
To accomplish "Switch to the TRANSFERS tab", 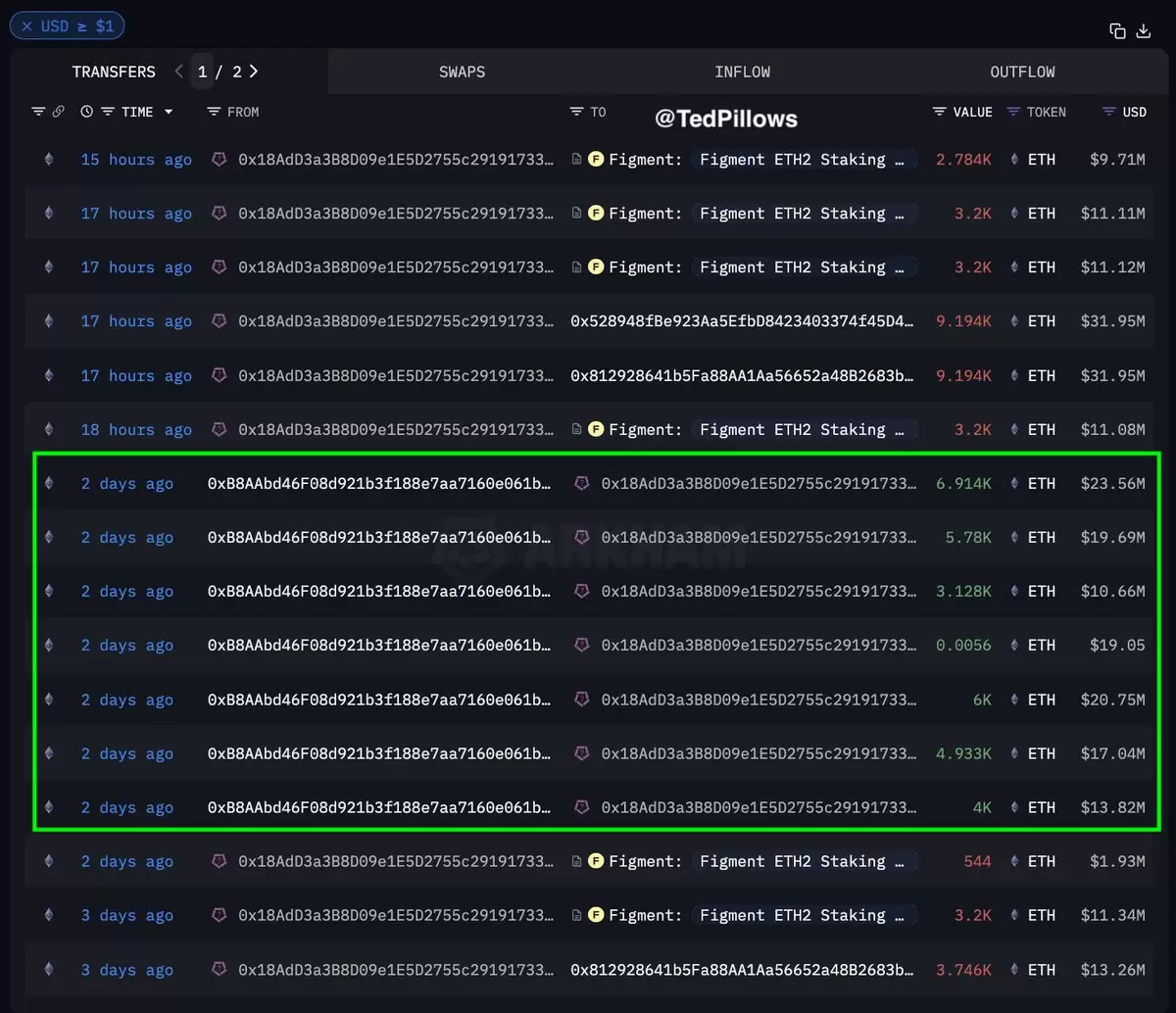I will point(114,72).
